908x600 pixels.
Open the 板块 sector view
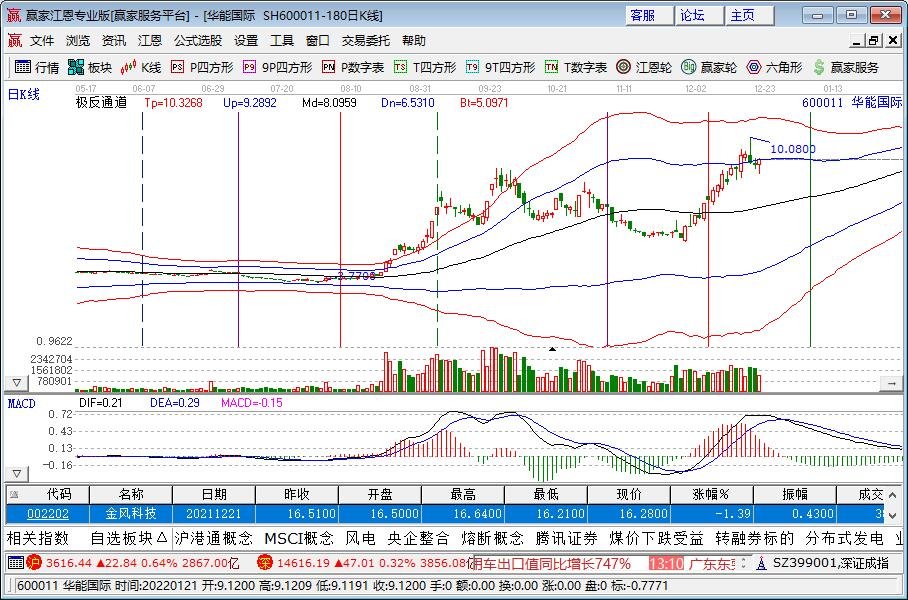pos(90,68)
